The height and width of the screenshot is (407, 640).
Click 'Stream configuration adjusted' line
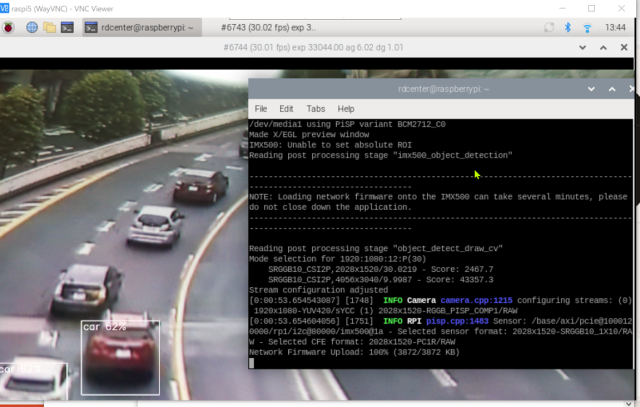coord(318,290)
